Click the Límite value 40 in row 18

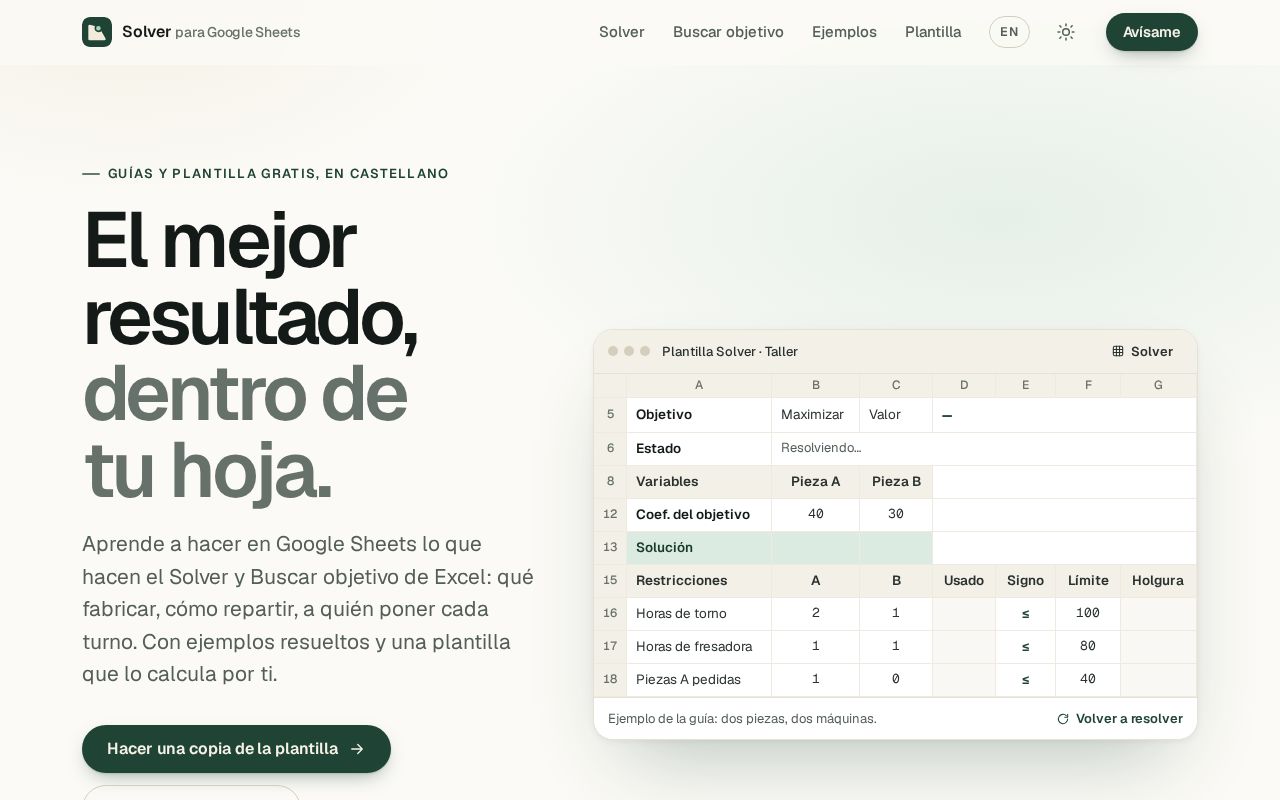[1088, 679]
